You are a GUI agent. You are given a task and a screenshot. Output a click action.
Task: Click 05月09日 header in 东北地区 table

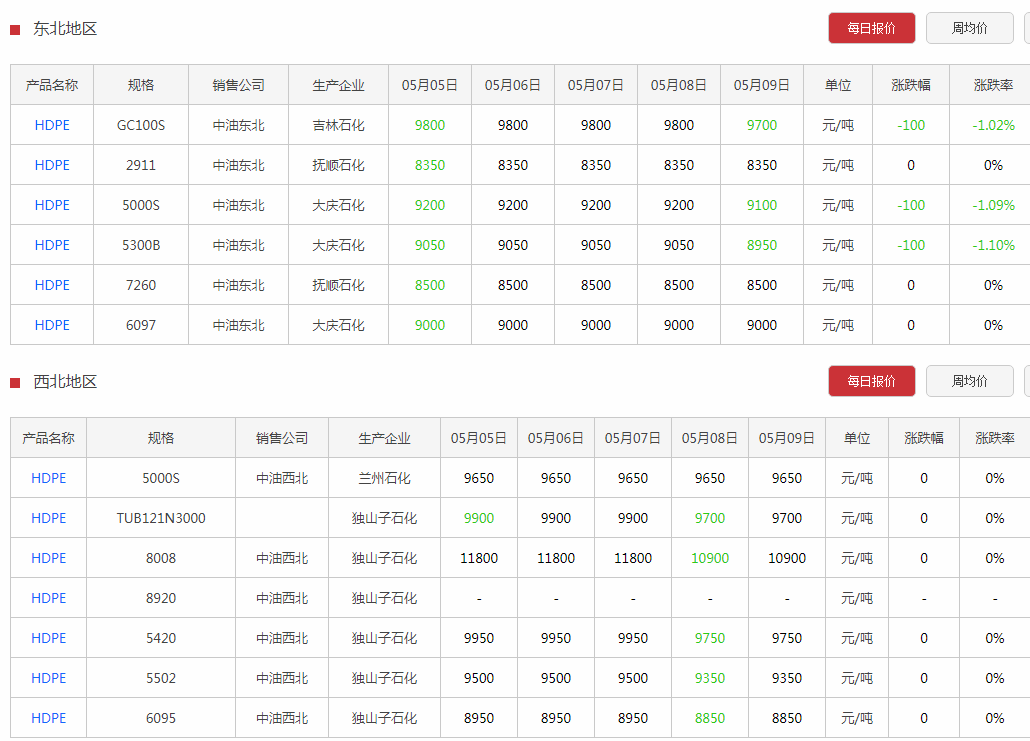(761, 85)
